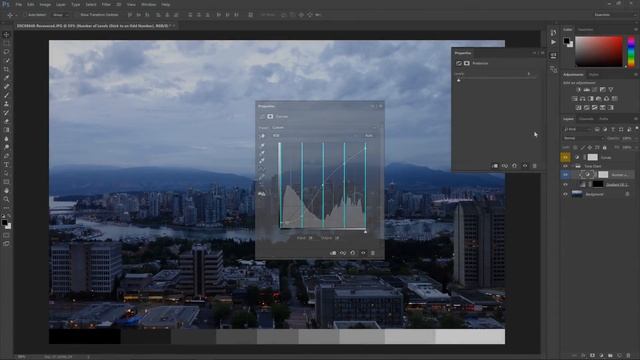Open the Window menu

tap(148, 4)
